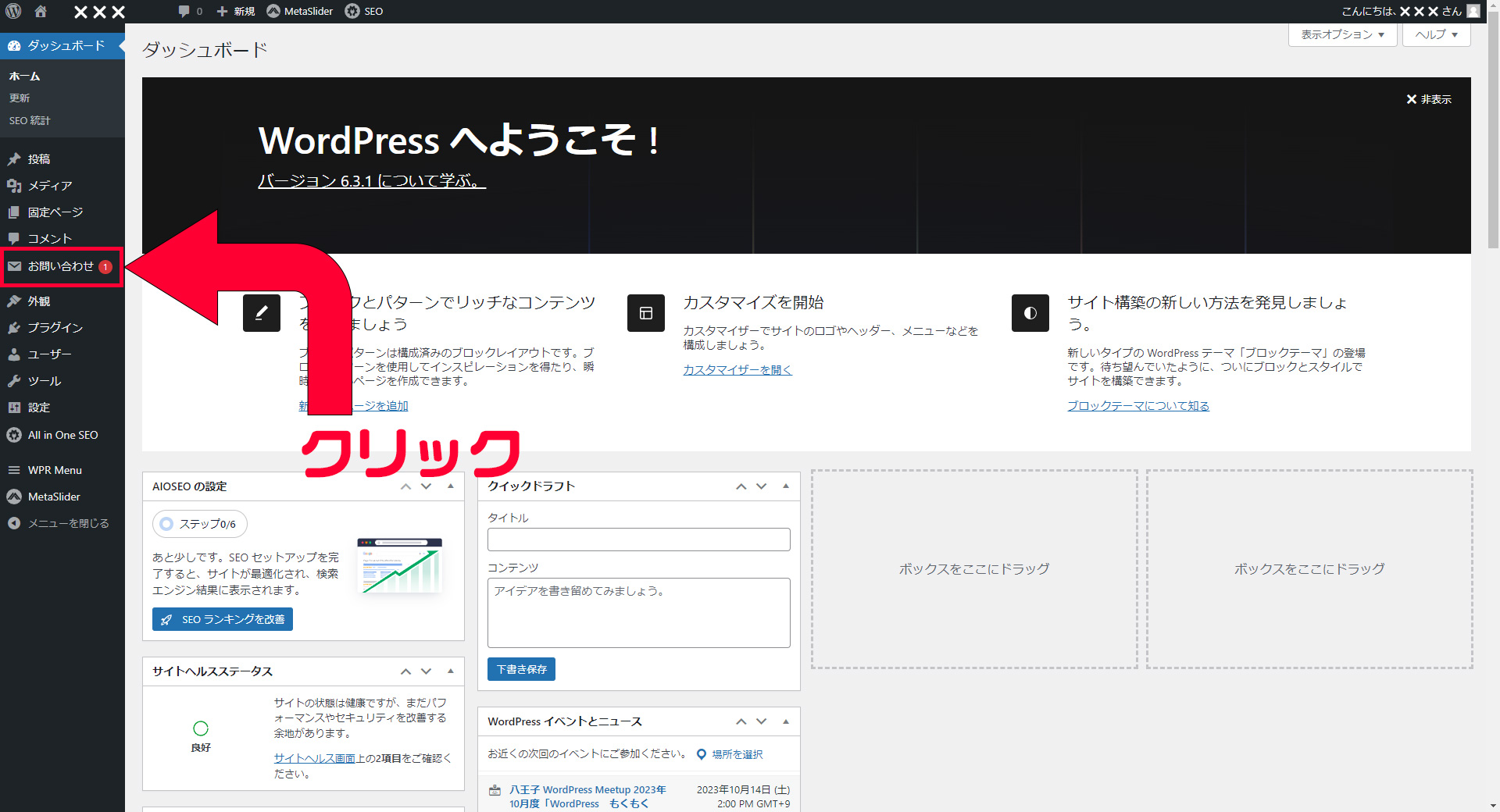
Task: Focus the コンテンツ text area
Action: click(x=639, y=613)
